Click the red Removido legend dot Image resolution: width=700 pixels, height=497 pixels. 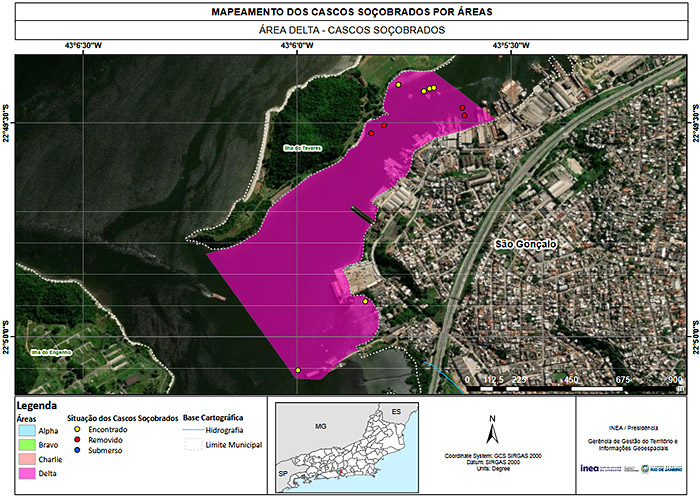(x=78, y=440)
